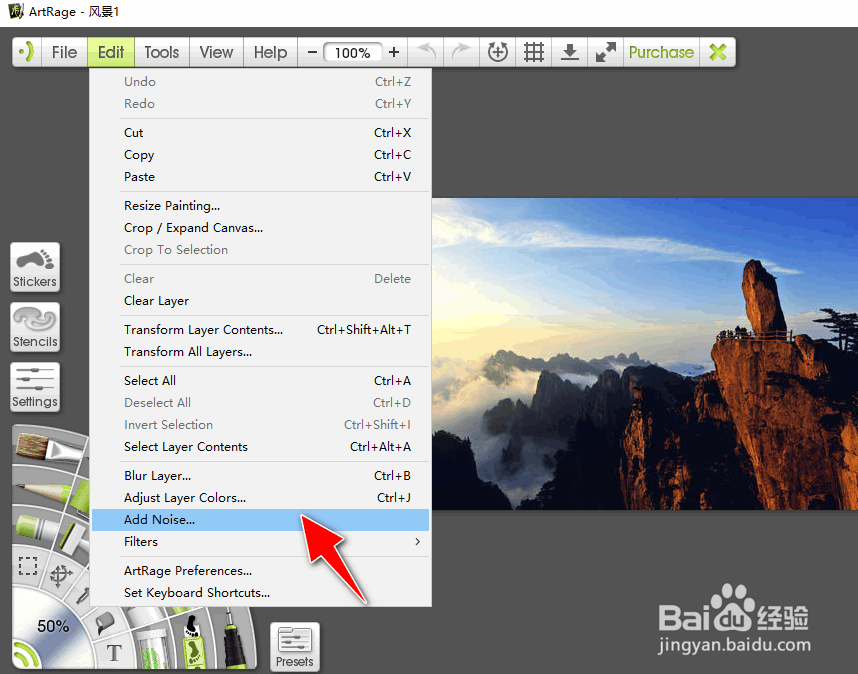Open the Presets panel
Viewport: 858px width, 674px height.
(294, 647)
